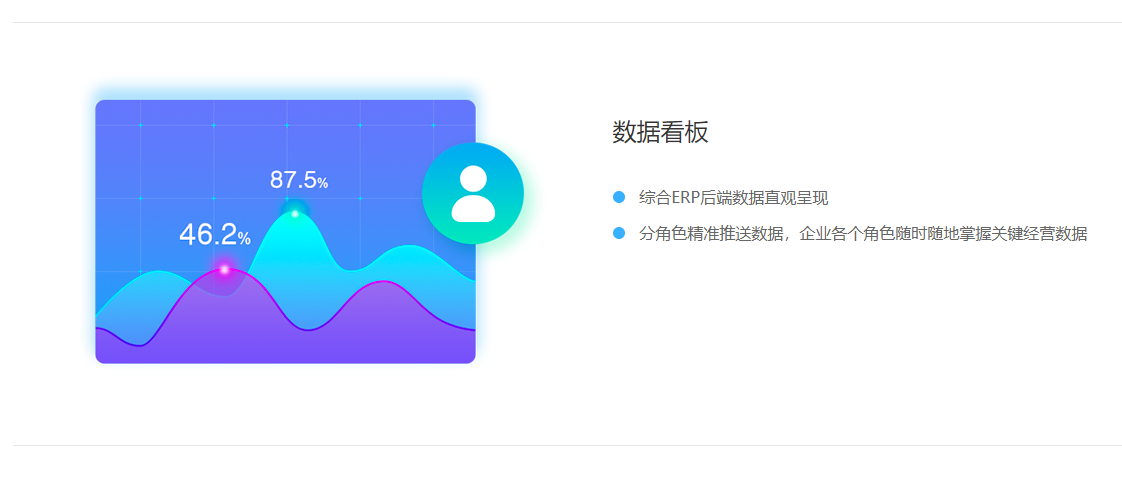Click the blue bullet beside 分角色精准推送数据
The width and height of the screenshot is (1122, 497).
[x=619, y=233]
